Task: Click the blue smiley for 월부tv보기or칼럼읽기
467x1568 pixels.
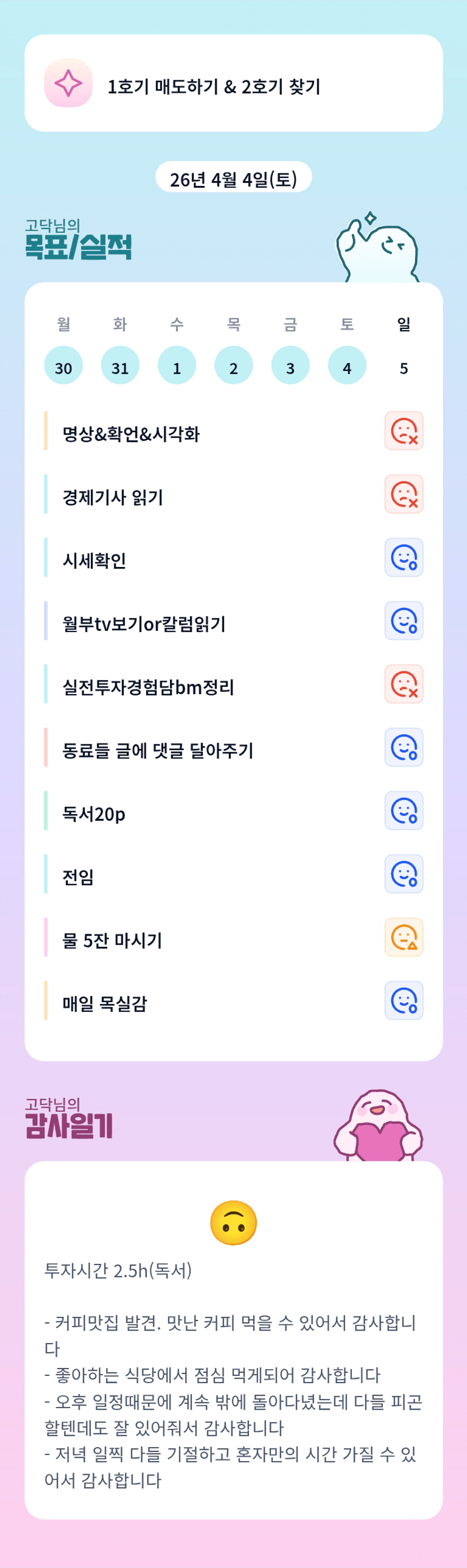Action: pos(404,621)
